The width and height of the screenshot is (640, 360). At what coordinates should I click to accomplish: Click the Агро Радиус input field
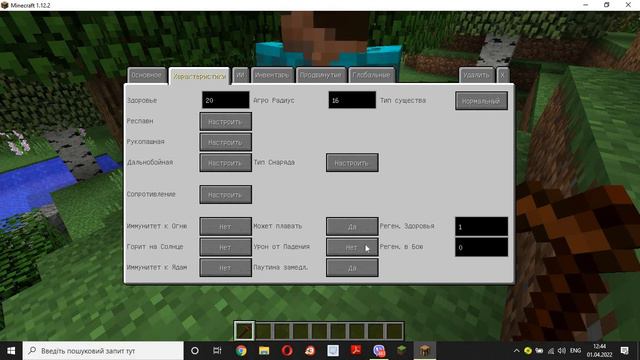352,100
